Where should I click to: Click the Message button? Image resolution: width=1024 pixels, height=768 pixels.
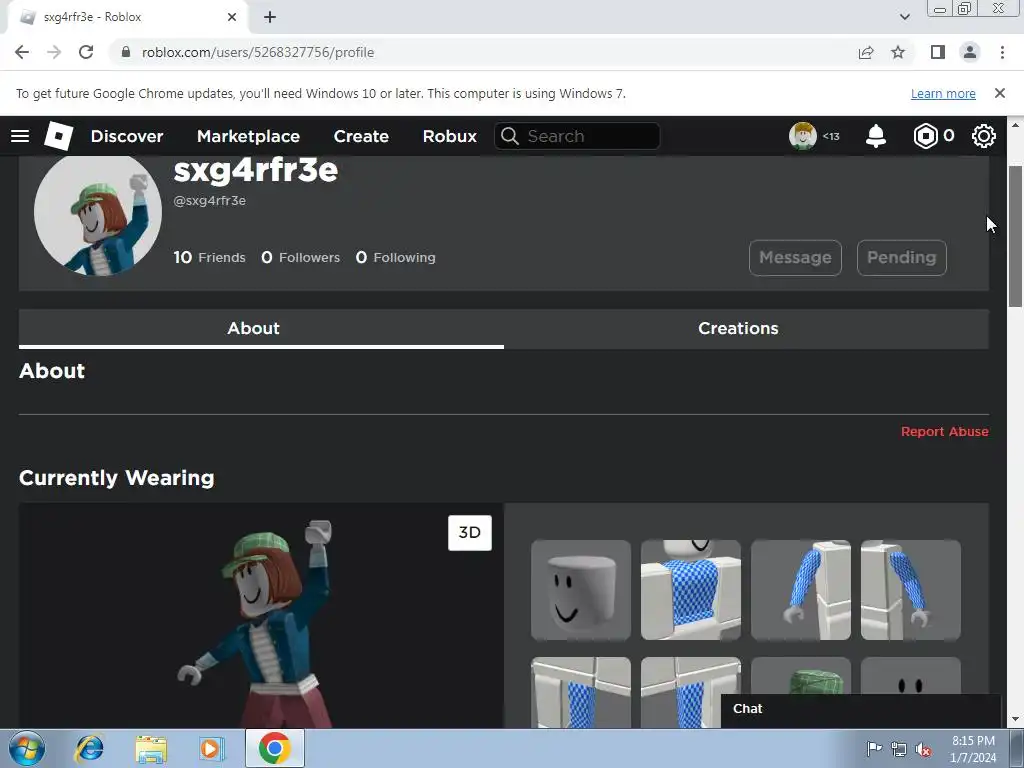pos(795,258)
